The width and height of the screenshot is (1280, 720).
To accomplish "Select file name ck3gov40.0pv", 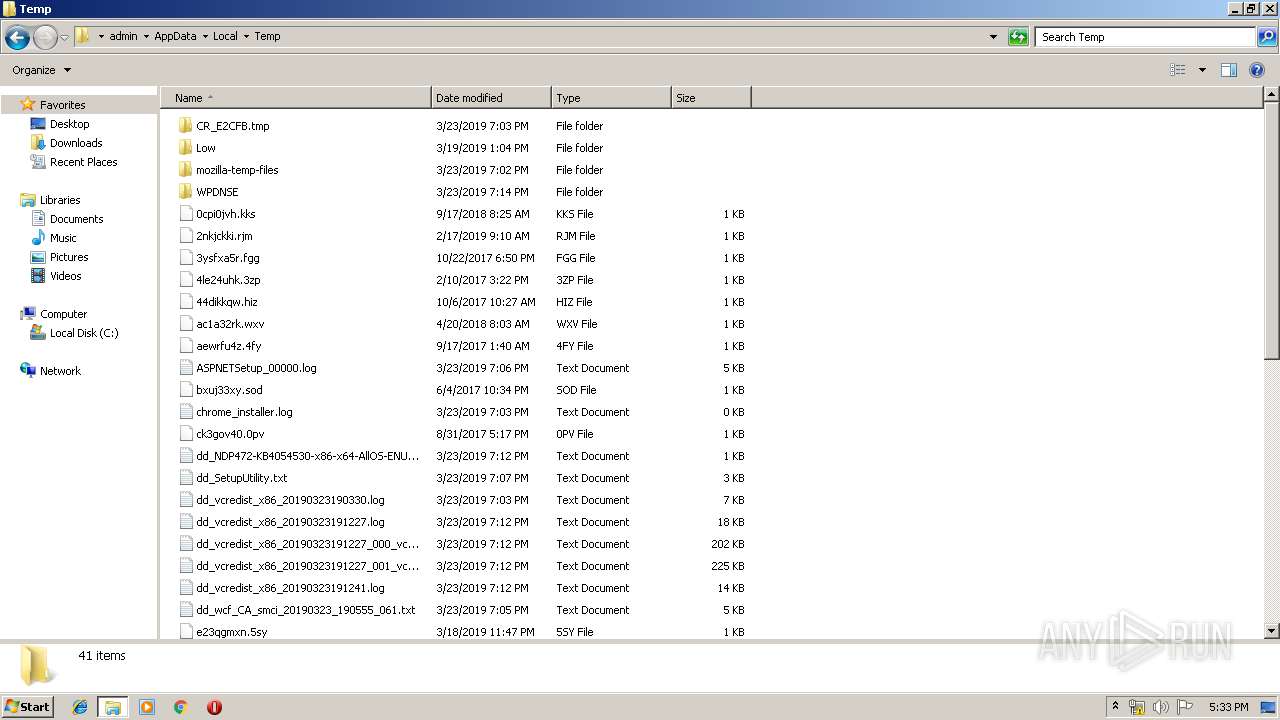I will tap(230, 434).
